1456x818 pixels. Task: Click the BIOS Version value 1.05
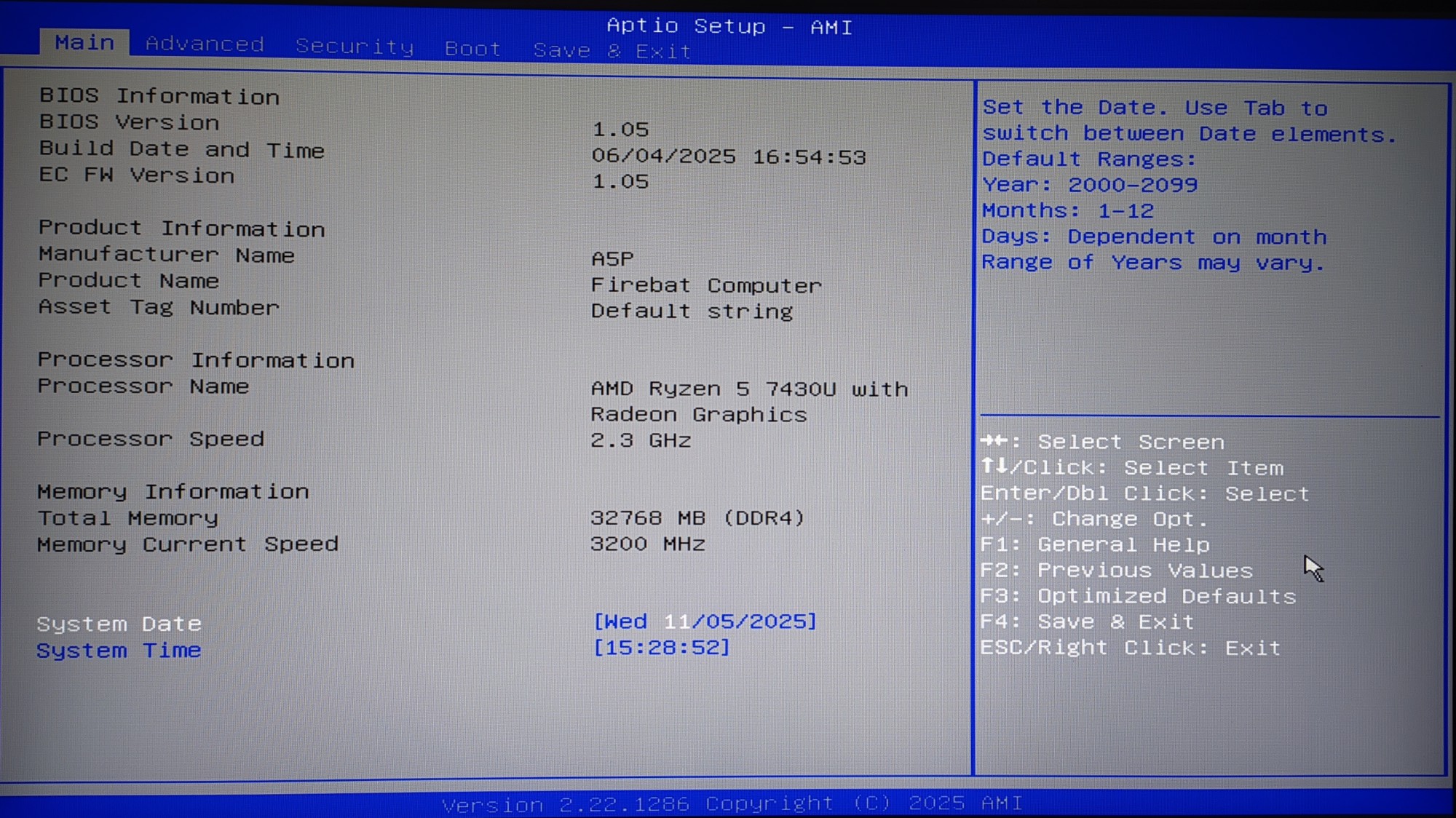click(620, 130)
